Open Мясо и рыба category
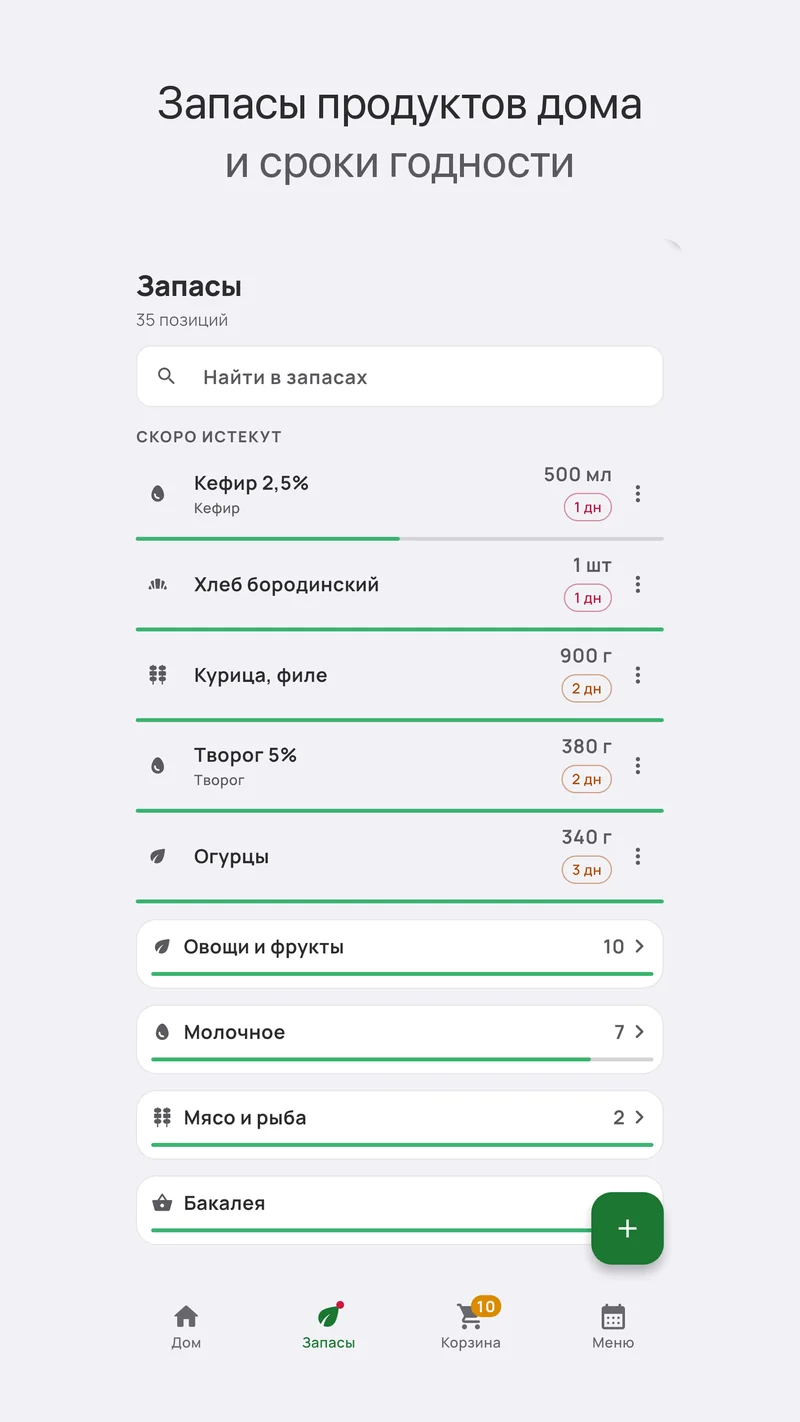800x1422 pixels. pos(400,1125)
